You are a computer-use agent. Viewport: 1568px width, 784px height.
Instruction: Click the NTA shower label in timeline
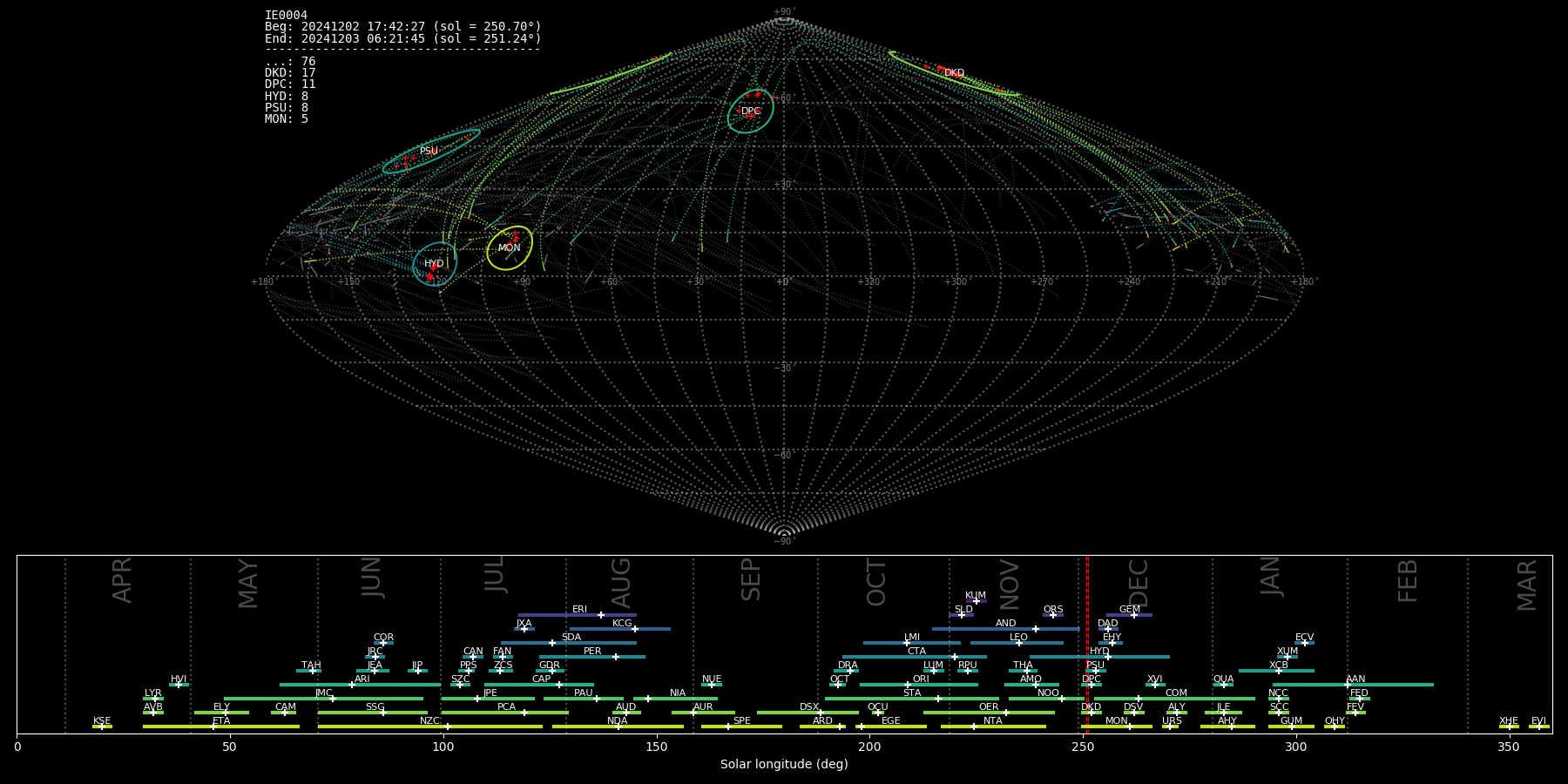(x=993, y=721)
